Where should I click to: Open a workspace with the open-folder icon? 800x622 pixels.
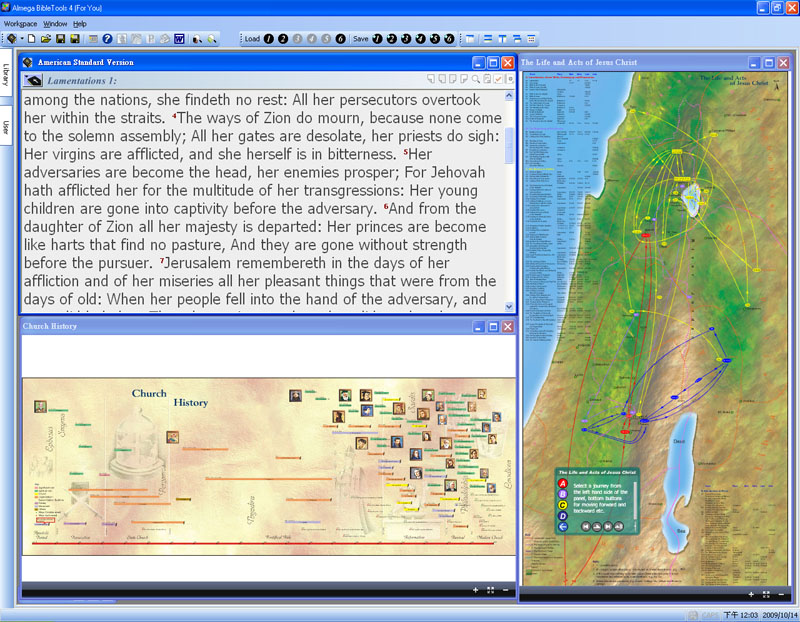point(46,39)
